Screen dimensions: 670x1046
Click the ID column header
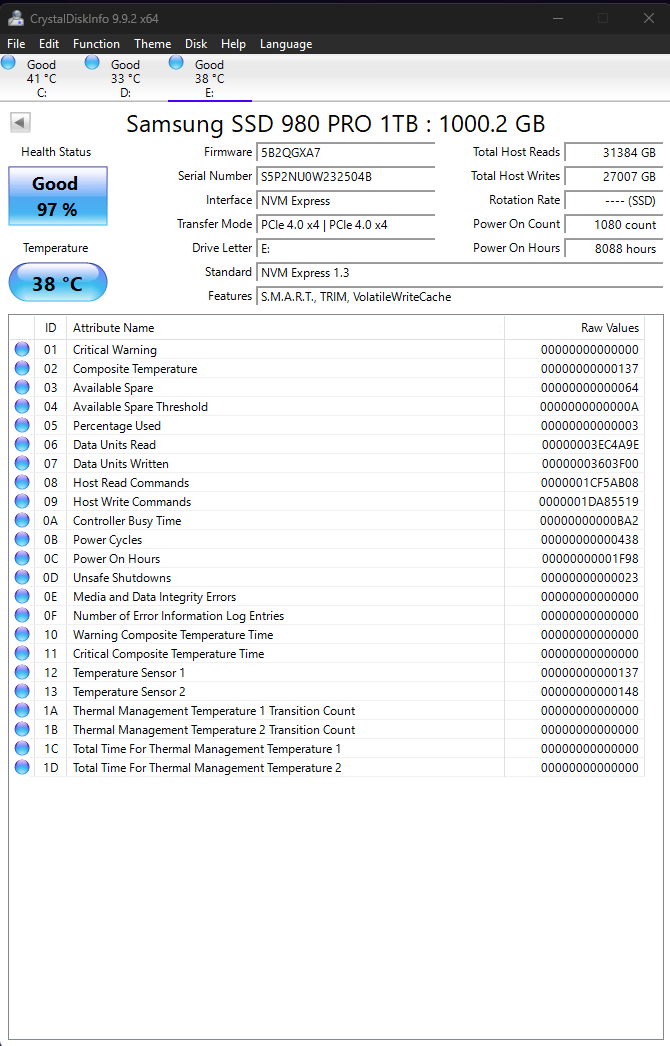[50, 328]
